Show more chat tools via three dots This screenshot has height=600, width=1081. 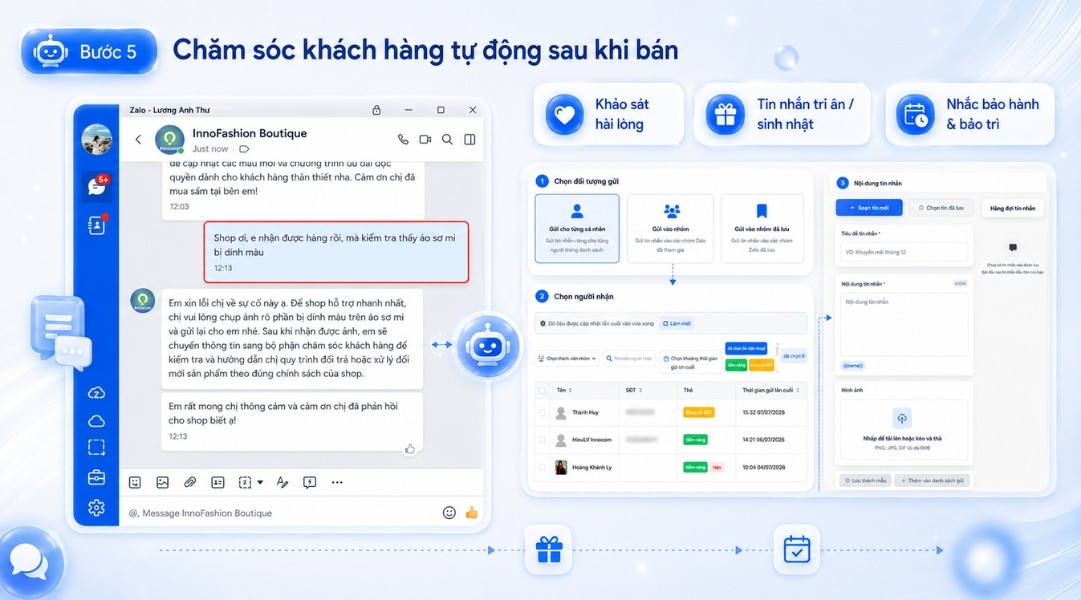pos(337,482)
